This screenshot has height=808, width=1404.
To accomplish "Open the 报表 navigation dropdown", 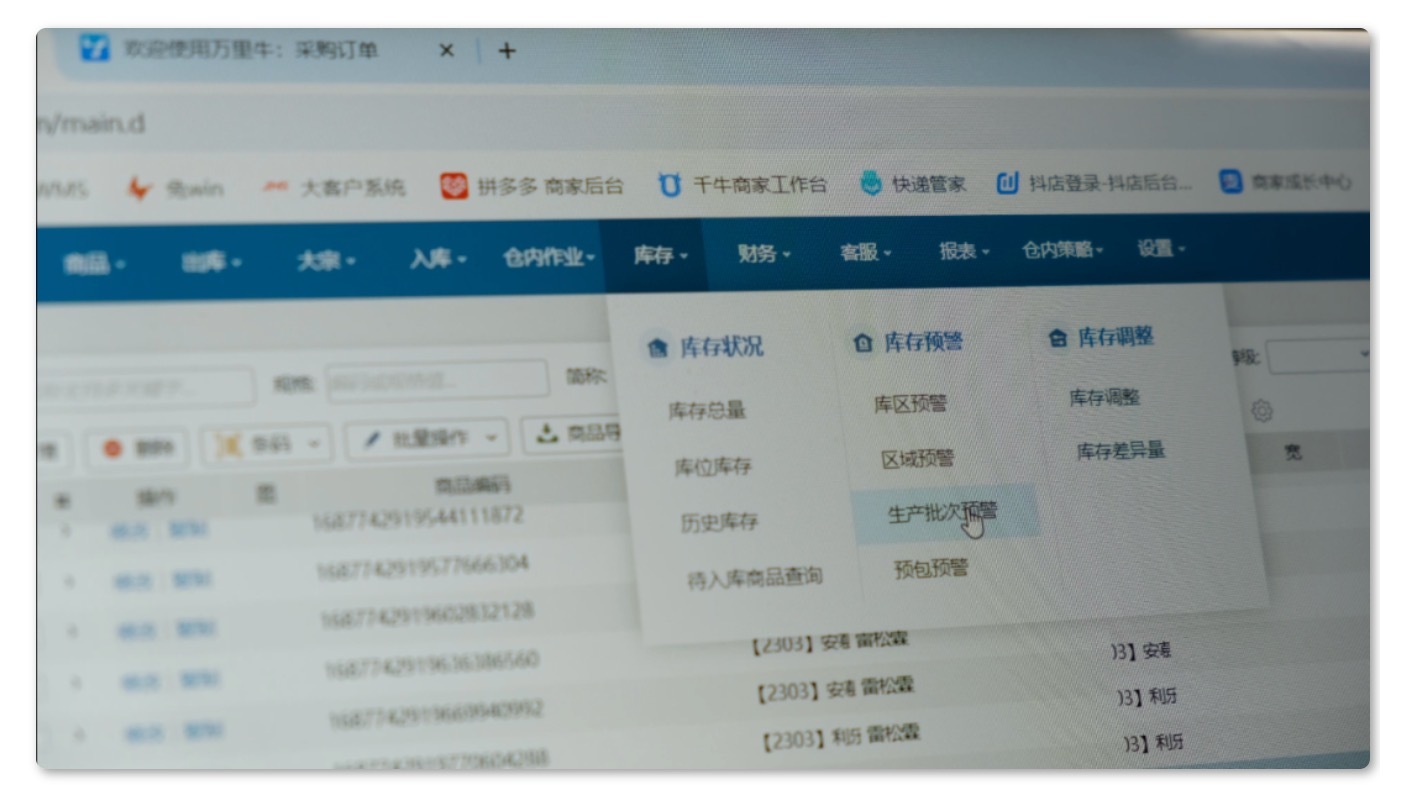I will pos(963,252).
